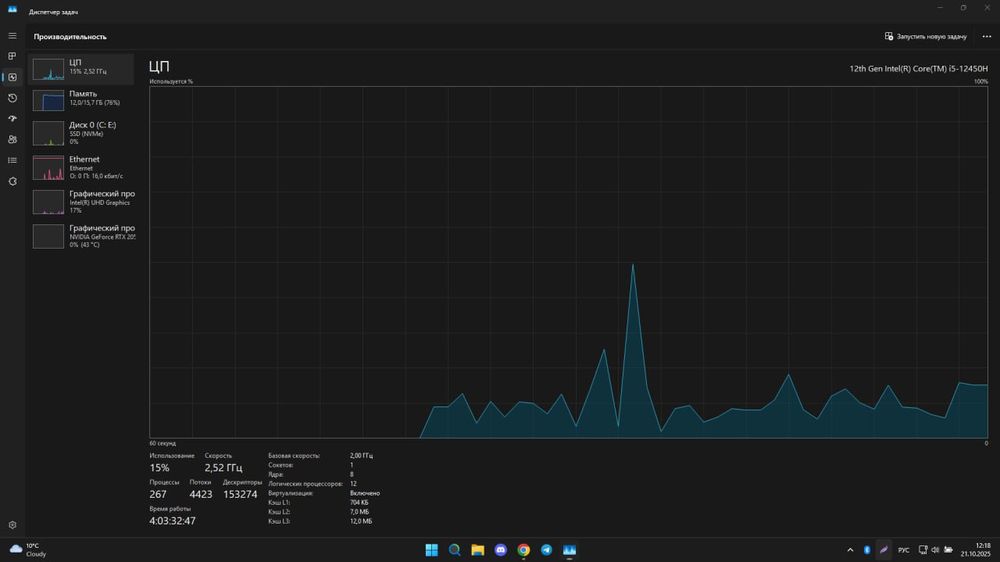Open taskbar Search
This screenshot has width=1000, height=562.
pos(455,550)
